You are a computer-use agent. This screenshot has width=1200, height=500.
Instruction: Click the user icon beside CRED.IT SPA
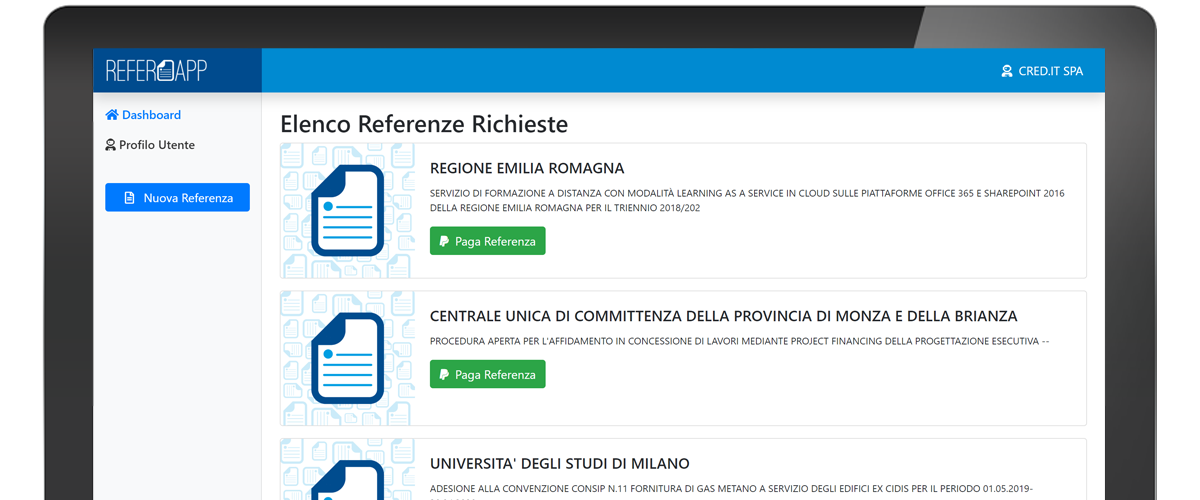coord(1007,71)
